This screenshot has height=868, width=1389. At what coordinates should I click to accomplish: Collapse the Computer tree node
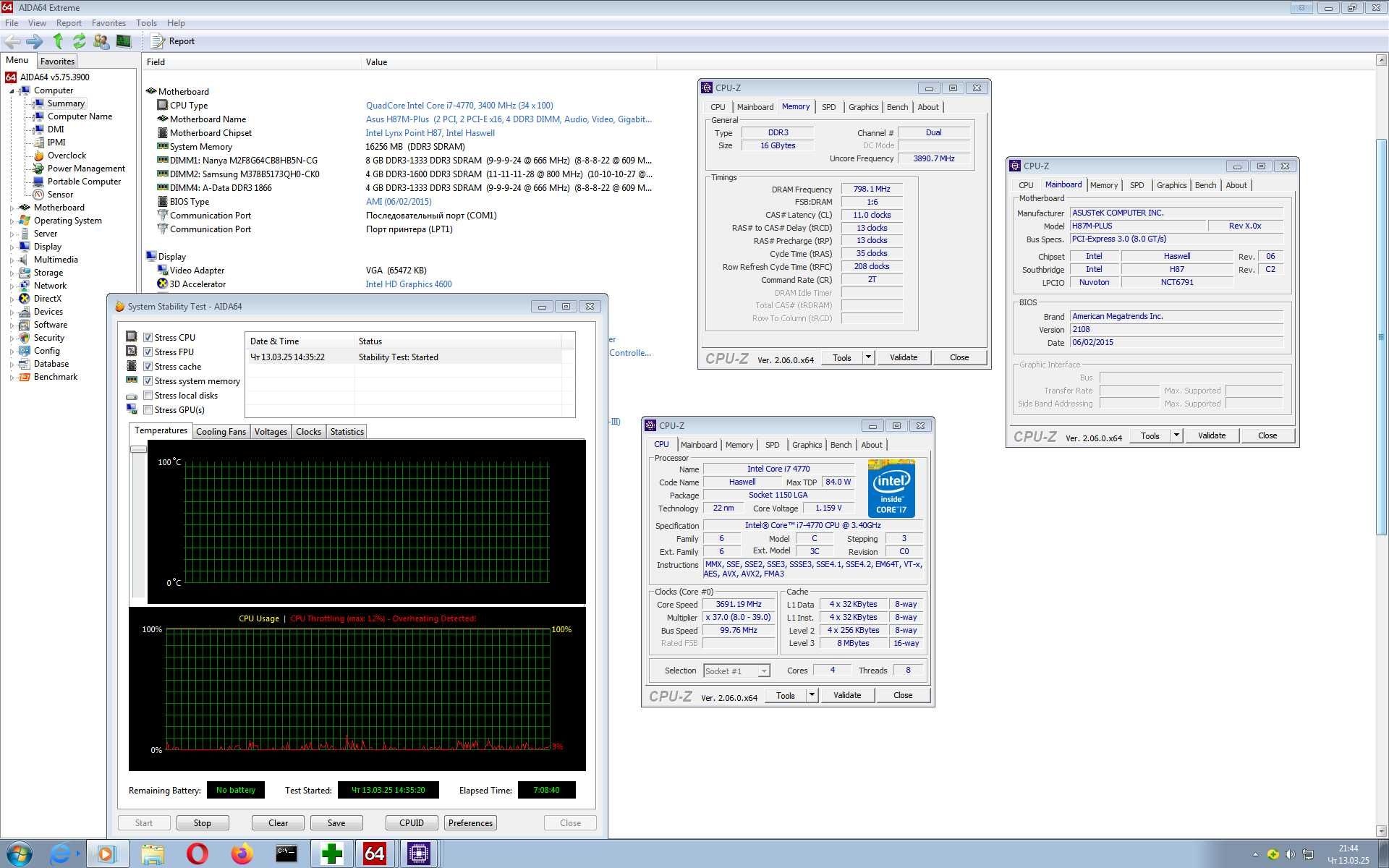[x=12, y=91]
